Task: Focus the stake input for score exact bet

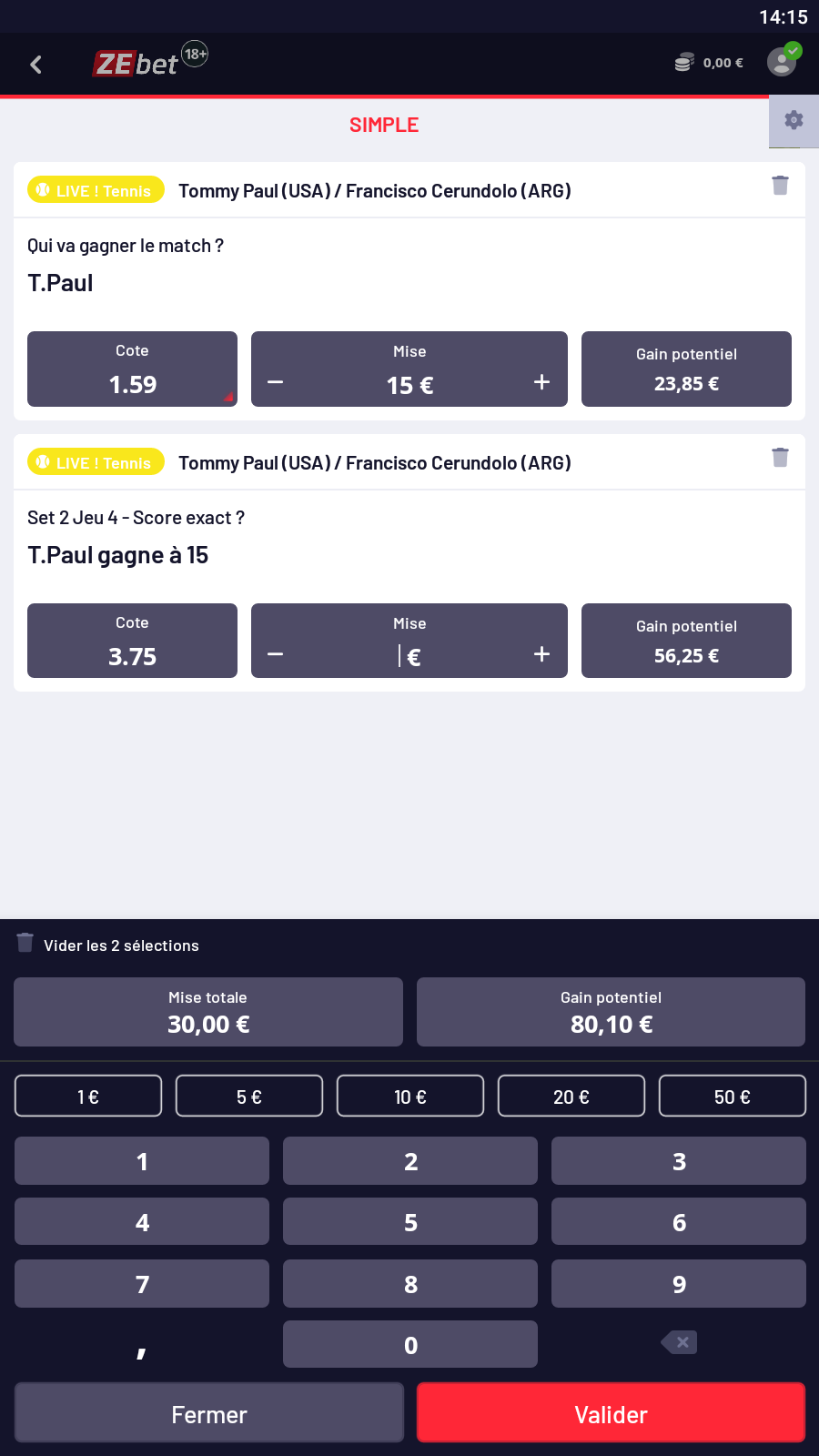Action: click(x=409, y=656)
